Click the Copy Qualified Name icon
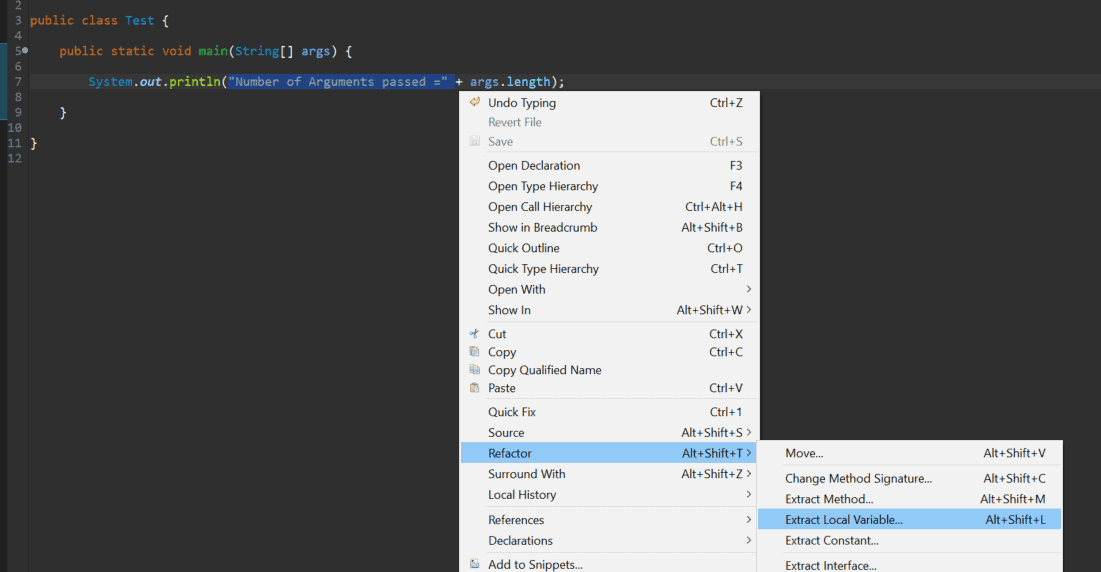 coord(475,370)
